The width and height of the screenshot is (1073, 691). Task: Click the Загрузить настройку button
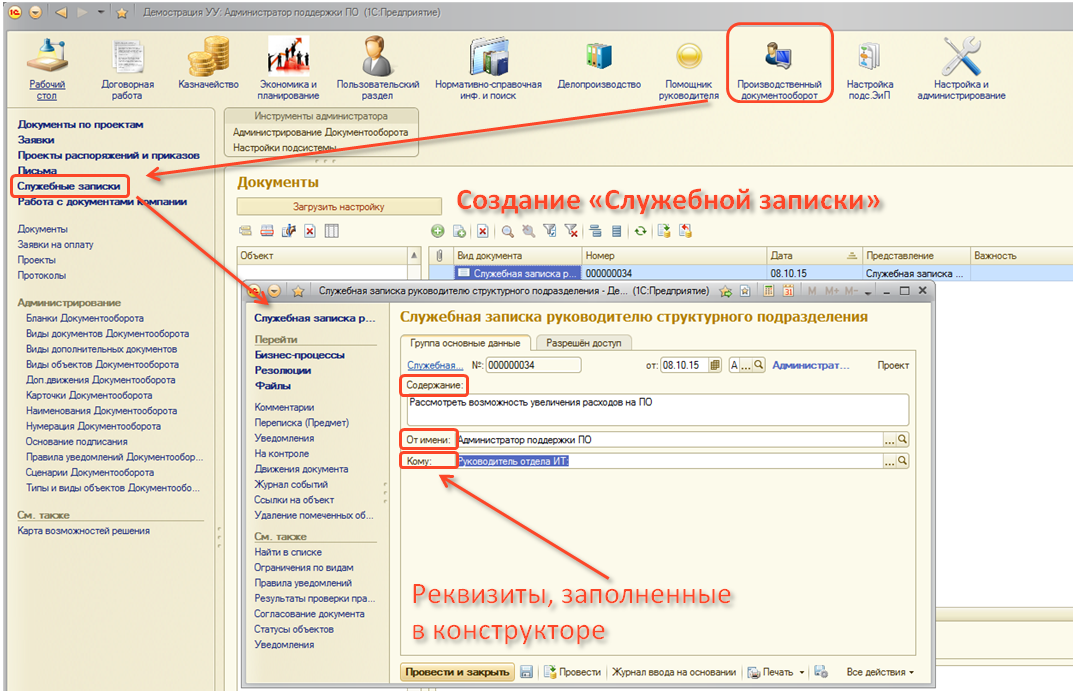[338, 207]
